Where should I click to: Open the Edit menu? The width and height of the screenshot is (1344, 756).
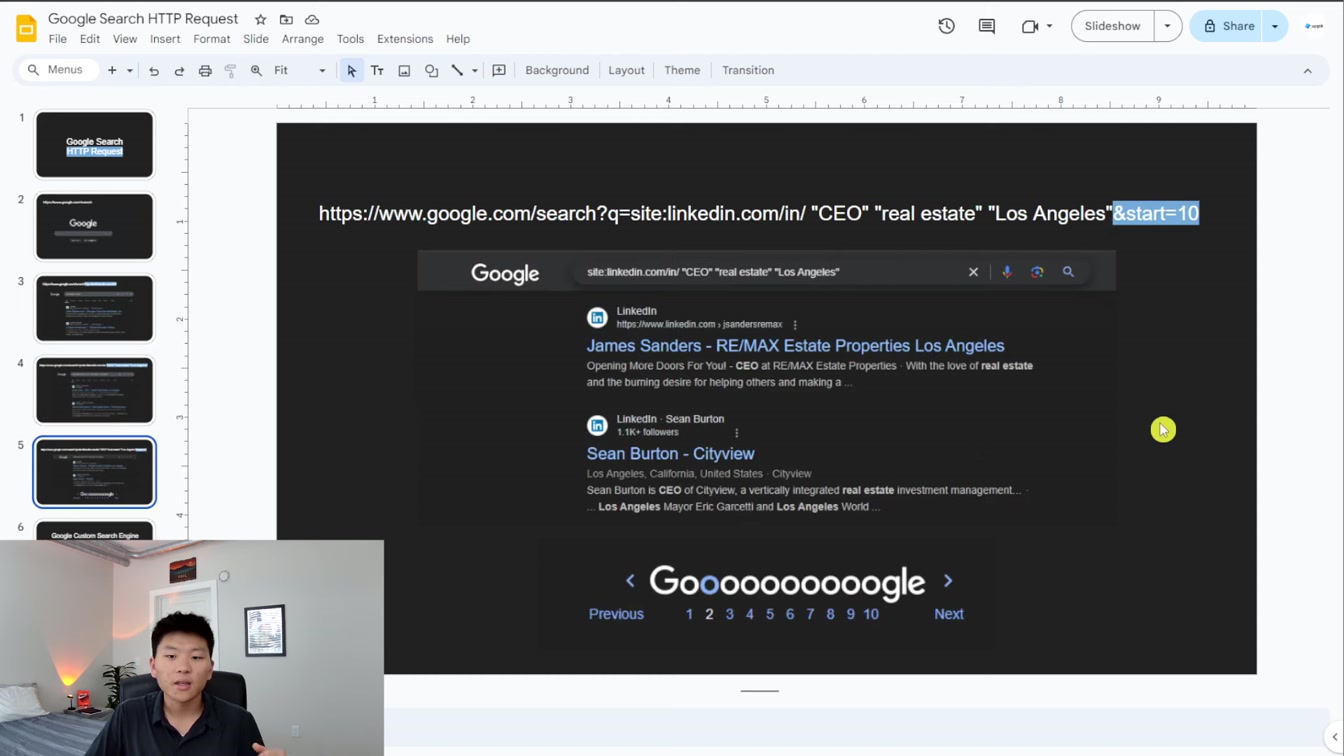(90, 39)
